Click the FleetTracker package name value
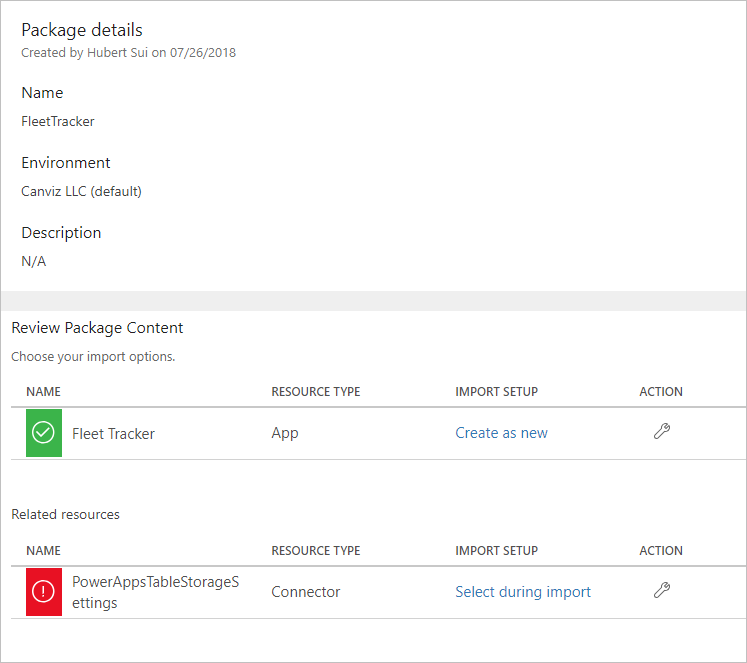Viewport: 747px width, 663px height. tap(58, 121)
